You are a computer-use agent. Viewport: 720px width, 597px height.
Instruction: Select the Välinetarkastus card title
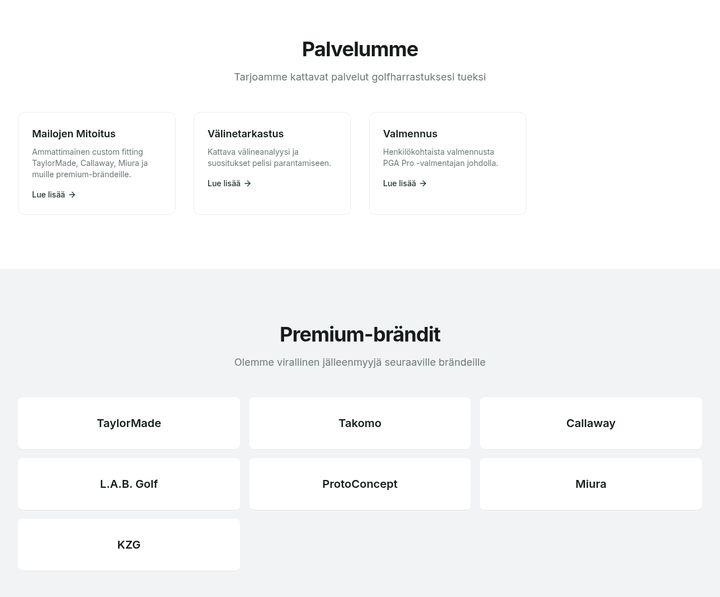pos(245,134)
